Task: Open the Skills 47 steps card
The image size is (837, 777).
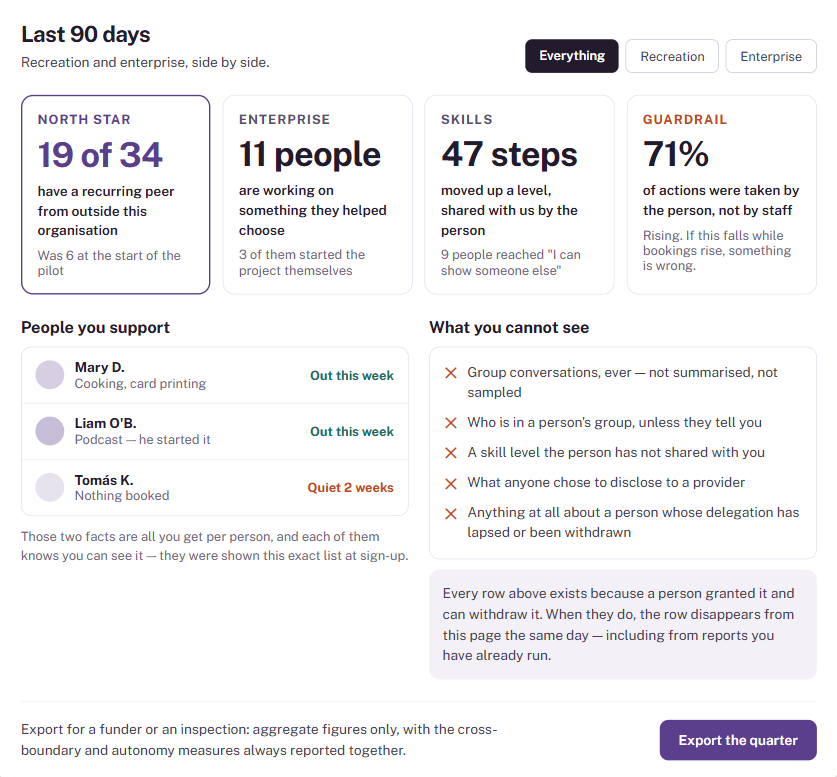Action: 519,195
